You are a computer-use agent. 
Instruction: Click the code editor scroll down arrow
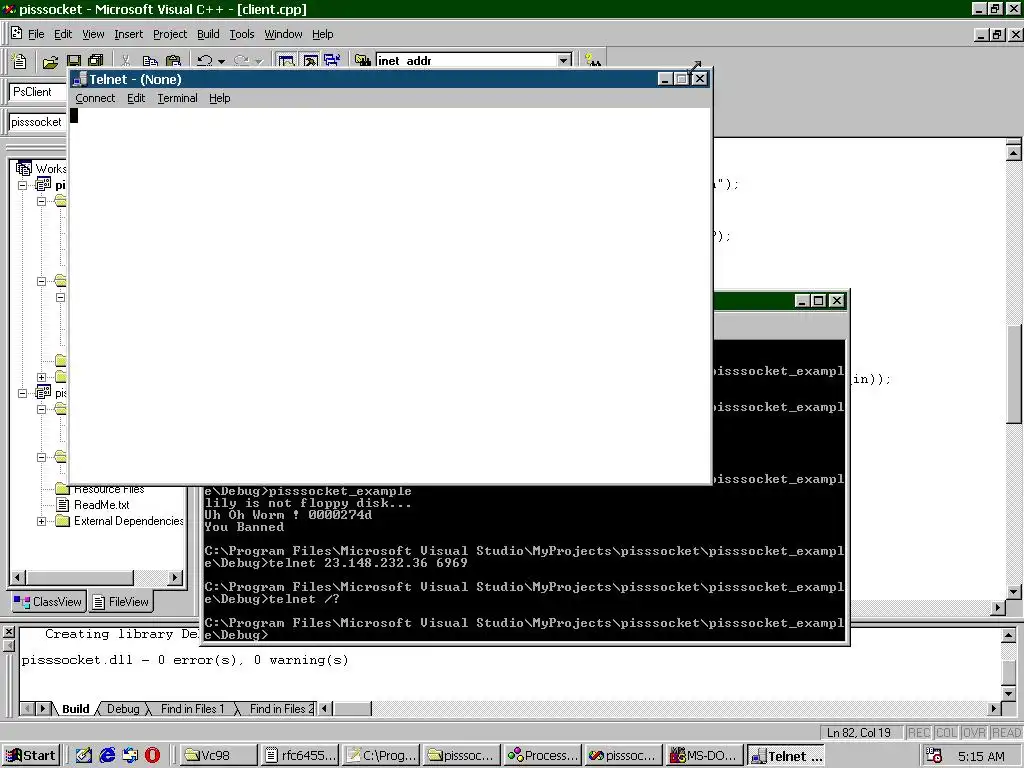[x=1014, y=592]
